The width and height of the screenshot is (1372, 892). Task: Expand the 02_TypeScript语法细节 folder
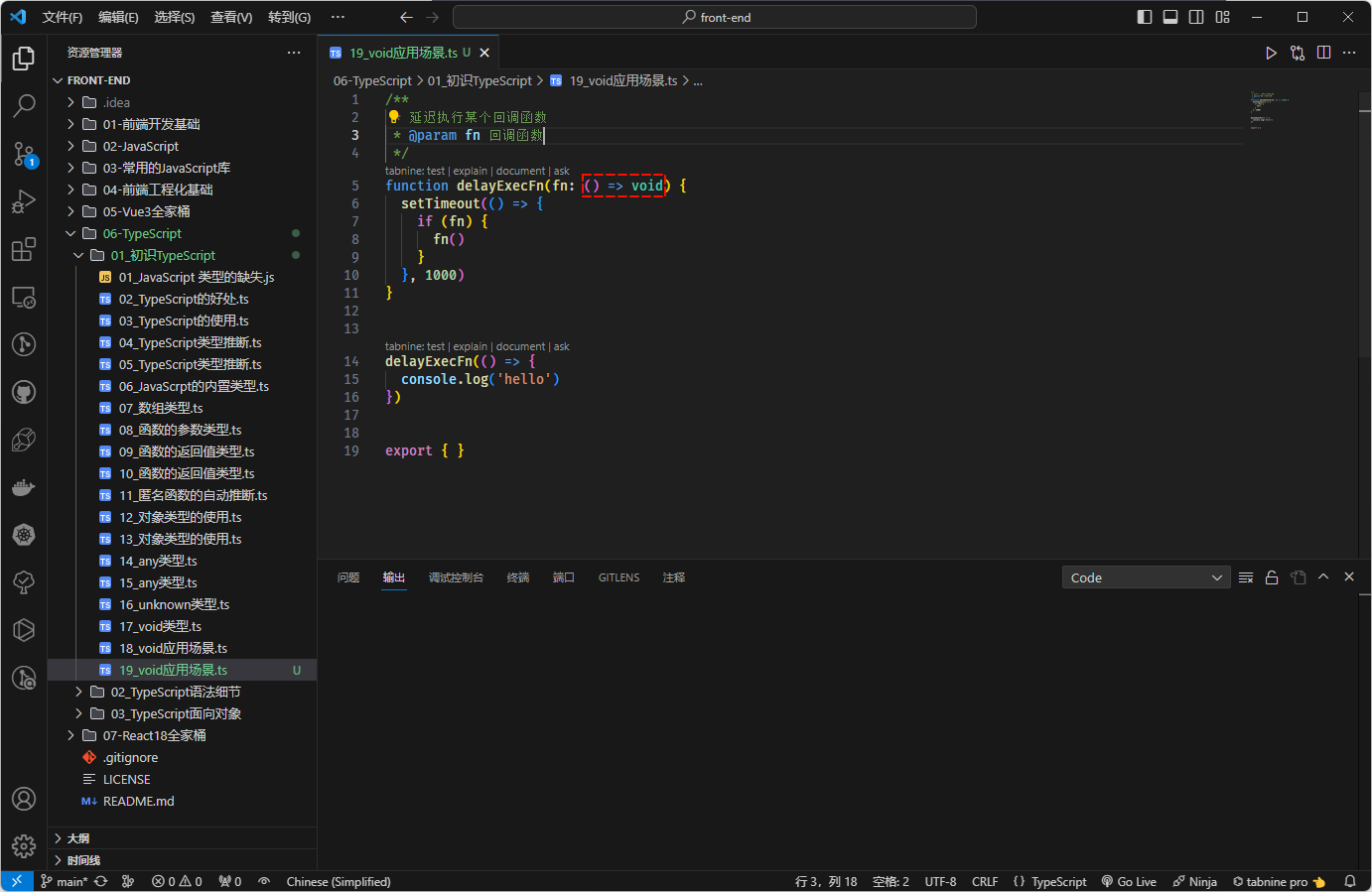[175, 692]
